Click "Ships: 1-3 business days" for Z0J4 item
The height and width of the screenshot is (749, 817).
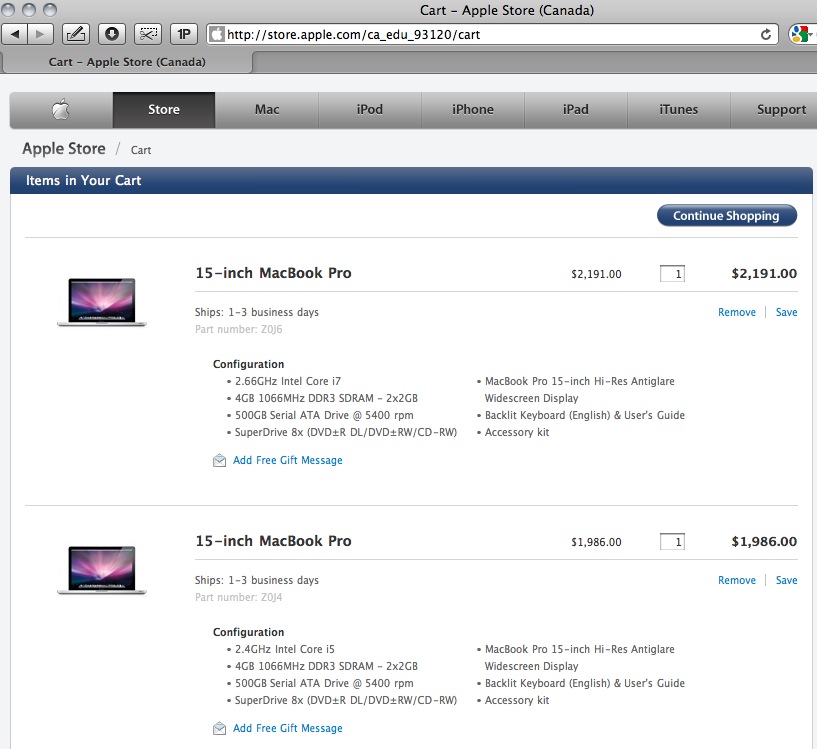(256, 580)
